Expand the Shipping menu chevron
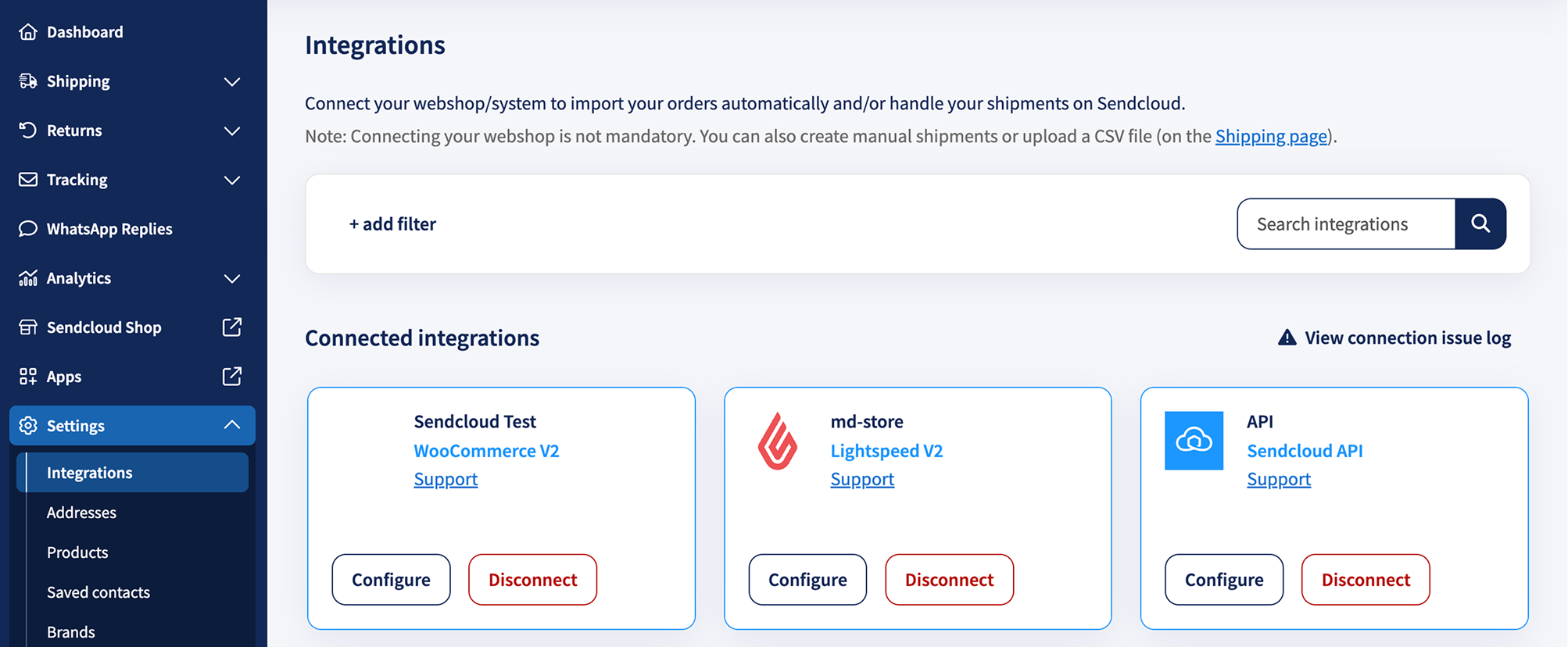 tap(232, 81)
